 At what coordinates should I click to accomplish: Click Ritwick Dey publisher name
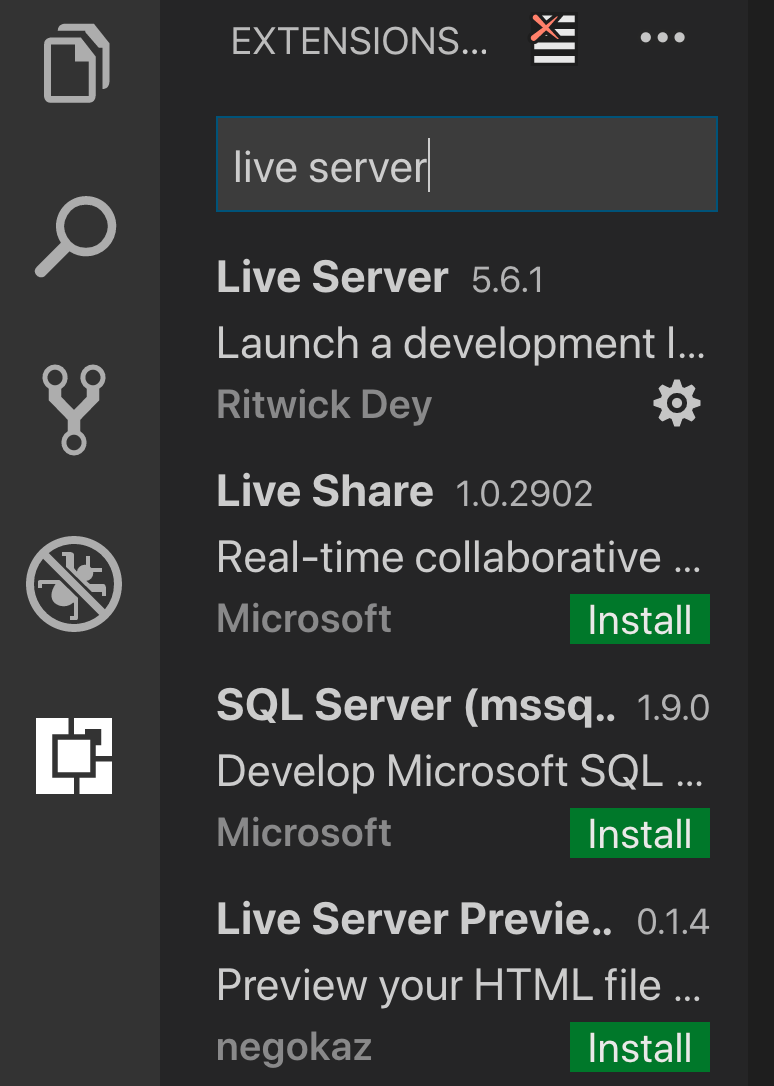324,403
